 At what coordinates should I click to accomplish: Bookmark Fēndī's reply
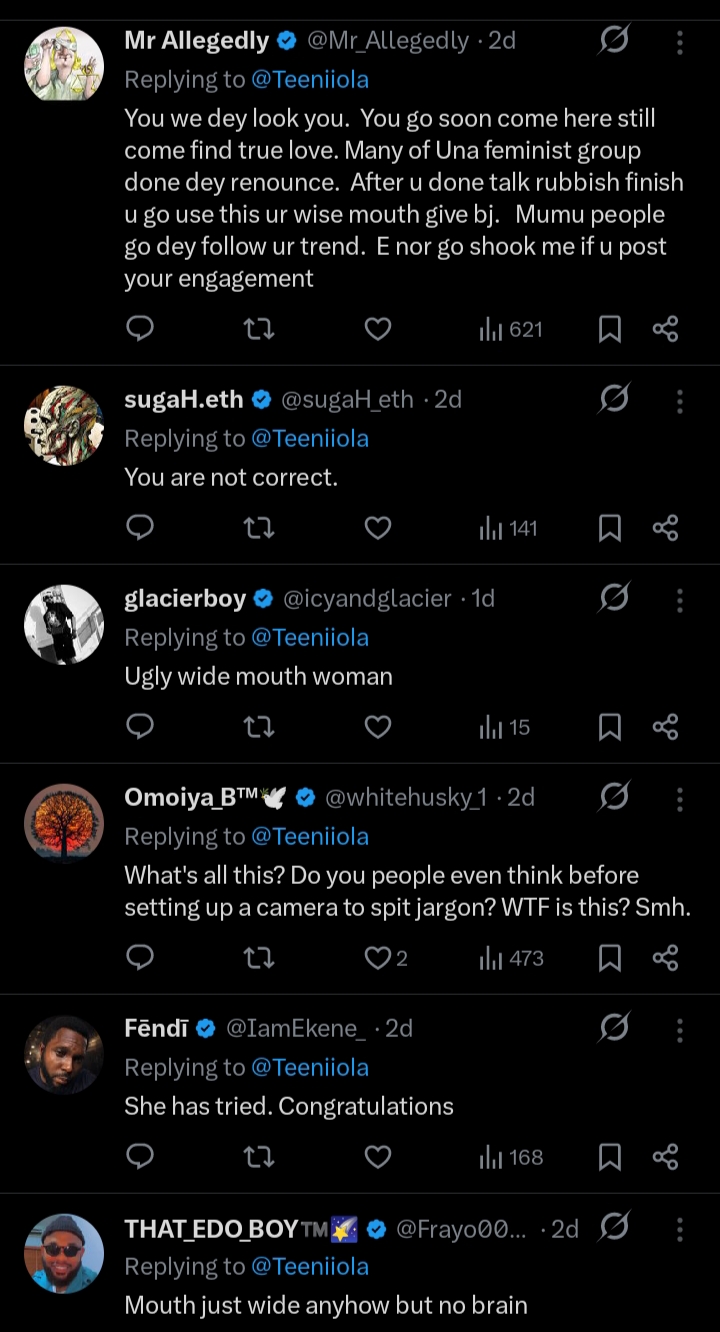[x=609, y=1157]
